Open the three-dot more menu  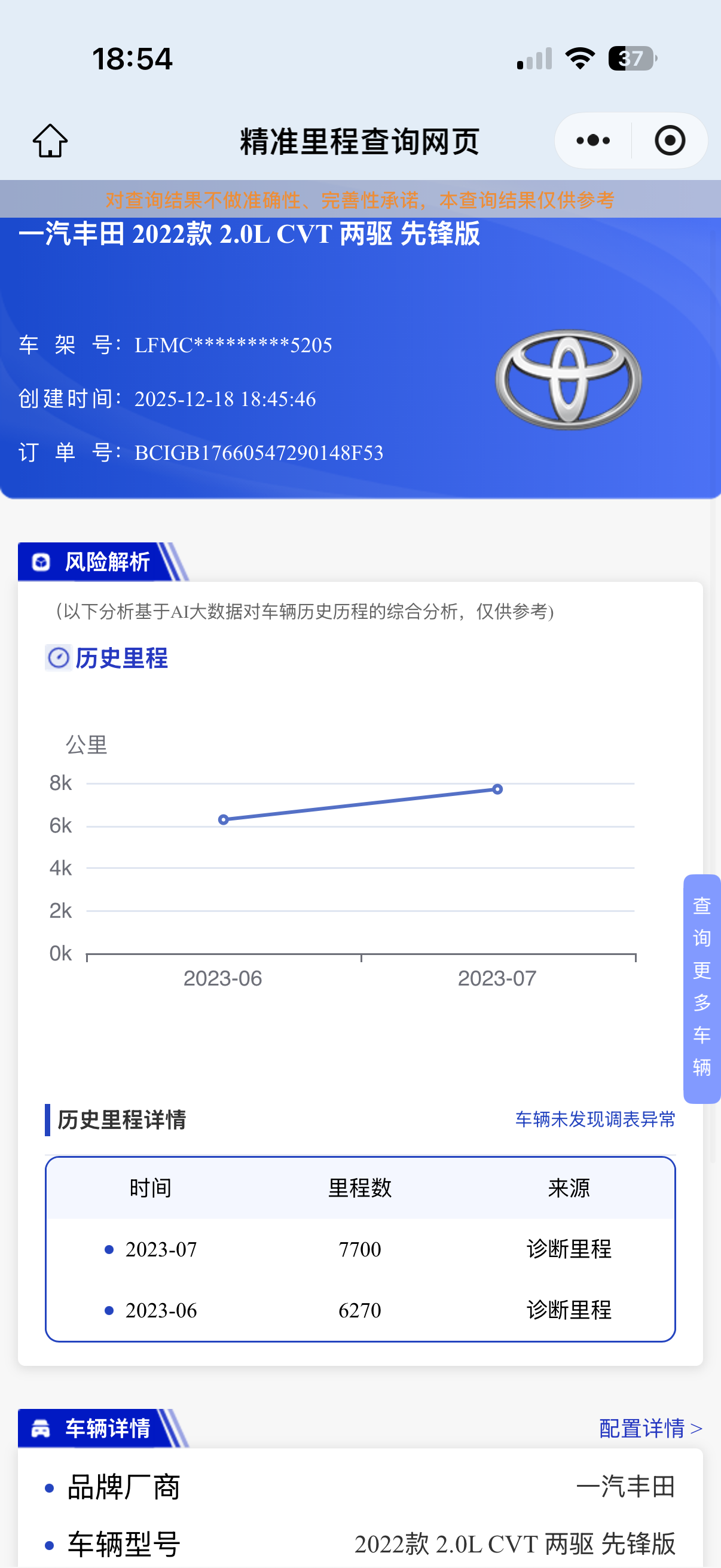[593, 141]
